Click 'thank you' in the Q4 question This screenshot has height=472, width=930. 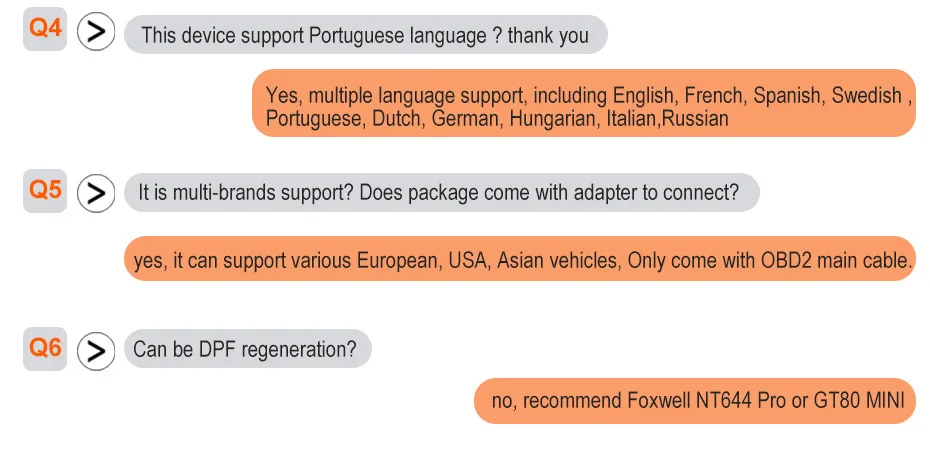point(548,36)
